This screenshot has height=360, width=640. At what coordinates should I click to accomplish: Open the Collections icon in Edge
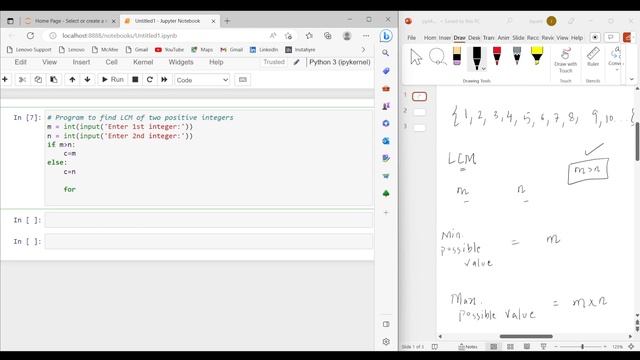(328, 36)
